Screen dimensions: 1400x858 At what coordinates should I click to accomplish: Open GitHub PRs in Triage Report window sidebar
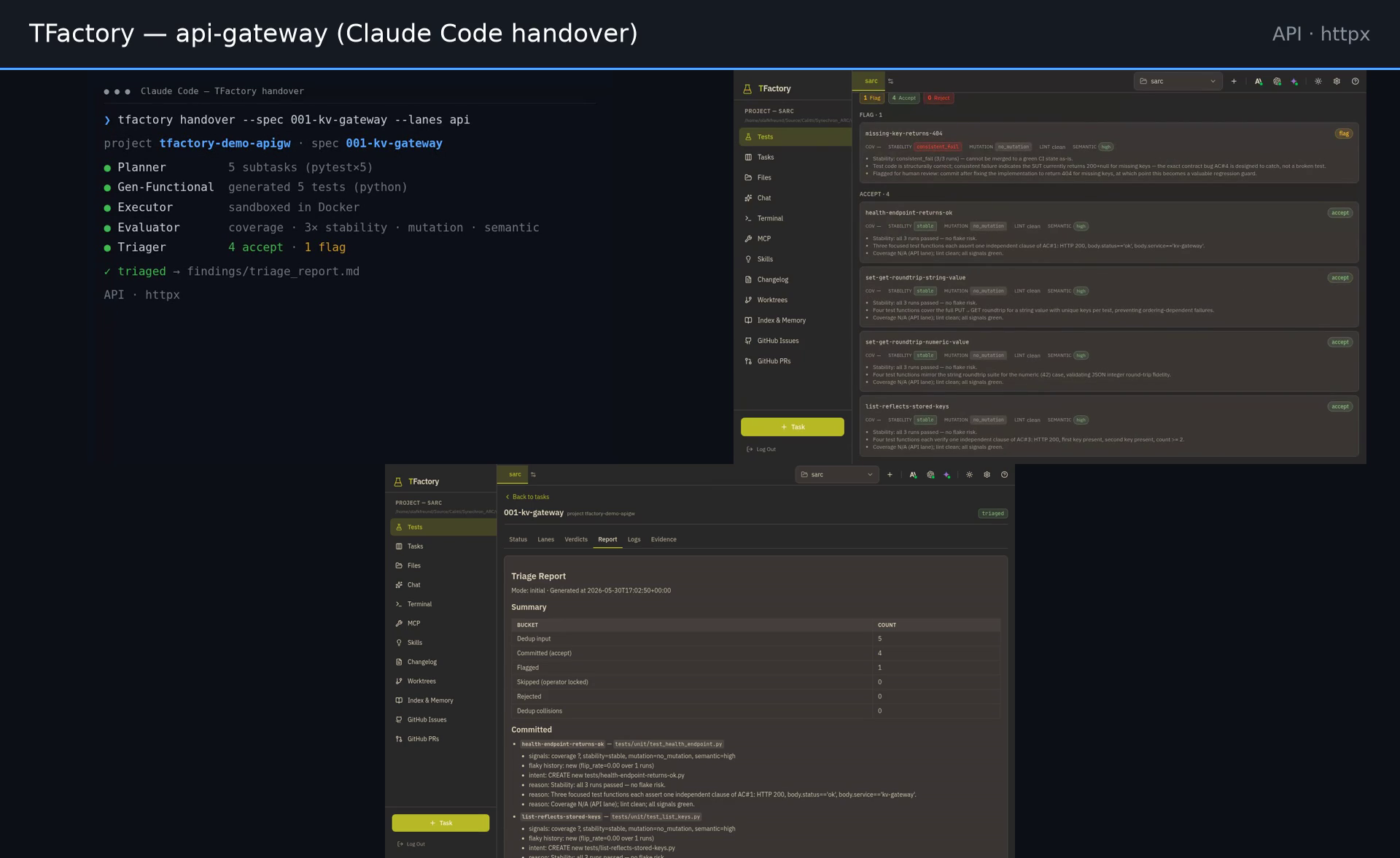(443, 739)
